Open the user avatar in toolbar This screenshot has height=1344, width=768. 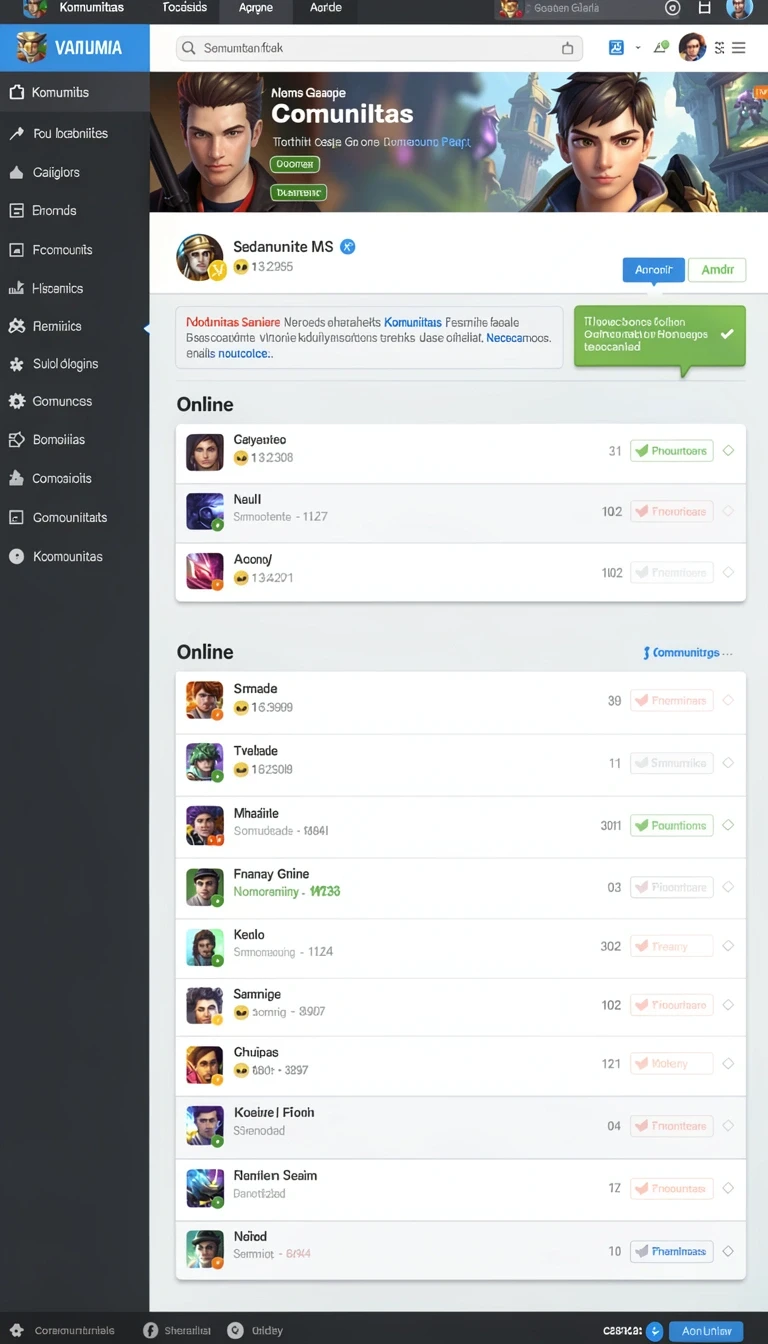692,47
